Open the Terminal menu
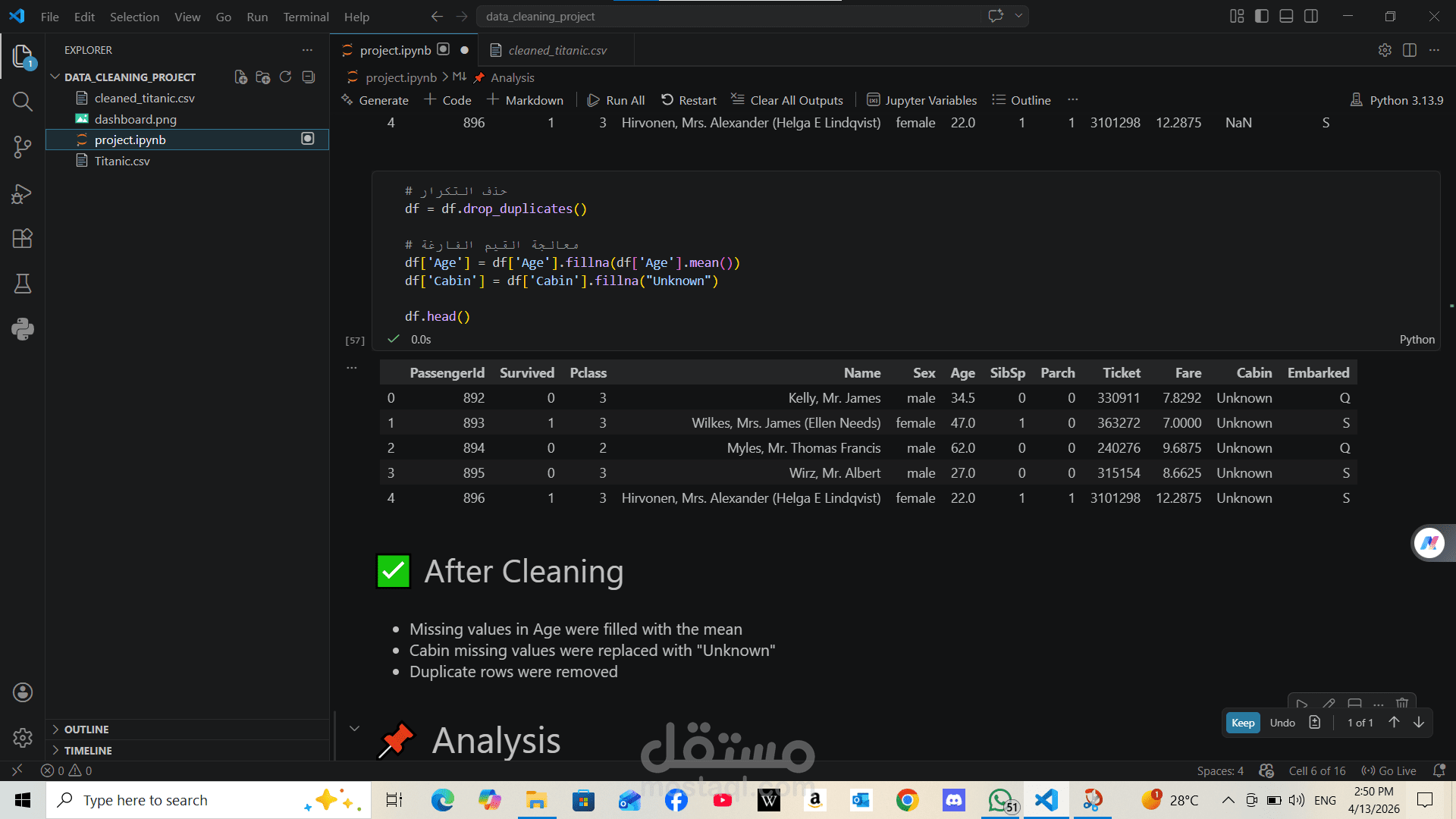This screenshot has height=819, width=1456. click(x=306, y=17)
